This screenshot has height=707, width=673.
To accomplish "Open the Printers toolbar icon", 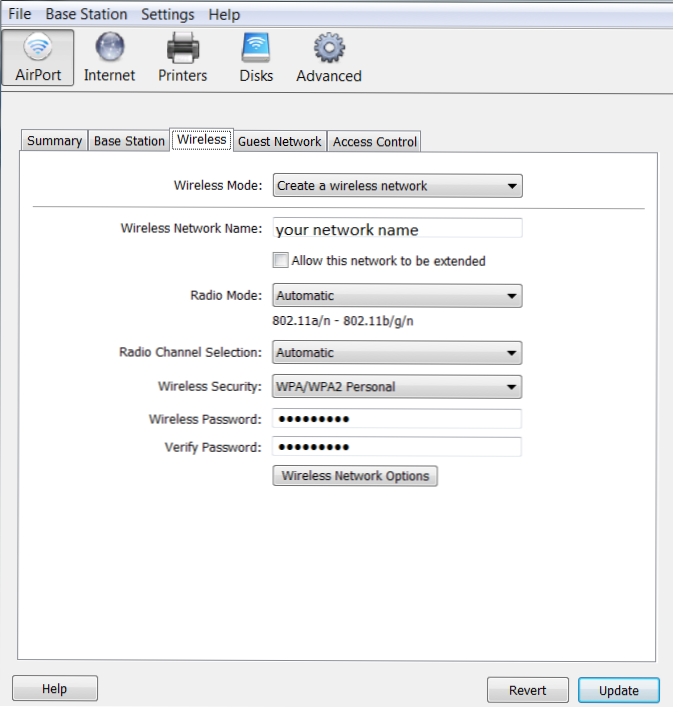I will pos(183,58).
